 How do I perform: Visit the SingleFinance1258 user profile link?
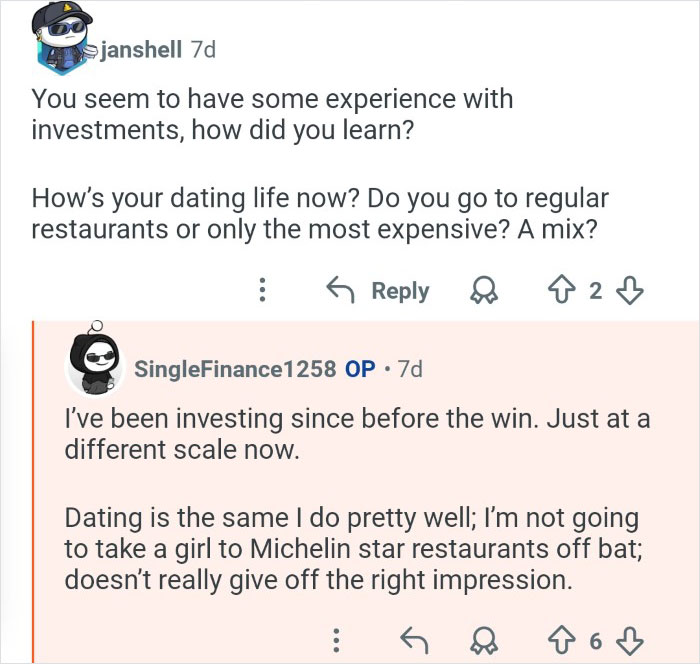[x=235, y=368]
